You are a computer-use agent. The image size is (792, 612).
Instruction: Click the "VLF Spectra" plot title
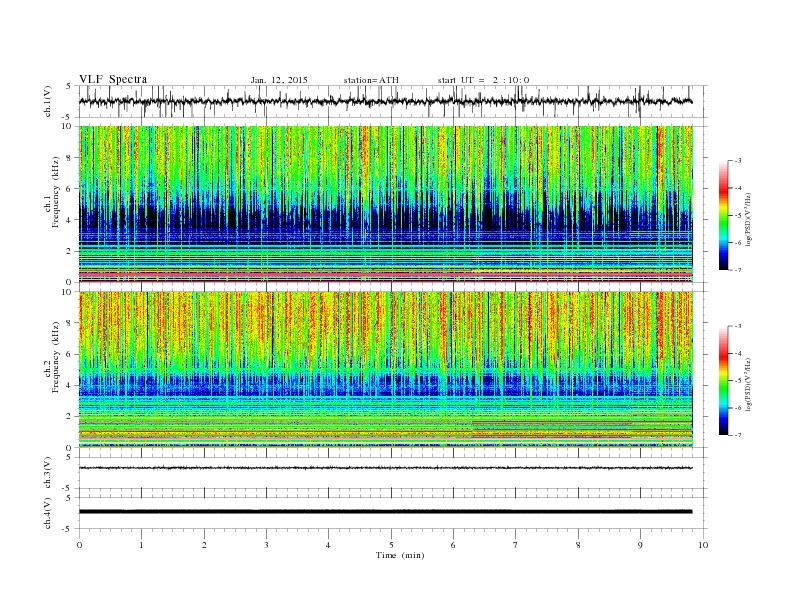click(x=113, y=79)
